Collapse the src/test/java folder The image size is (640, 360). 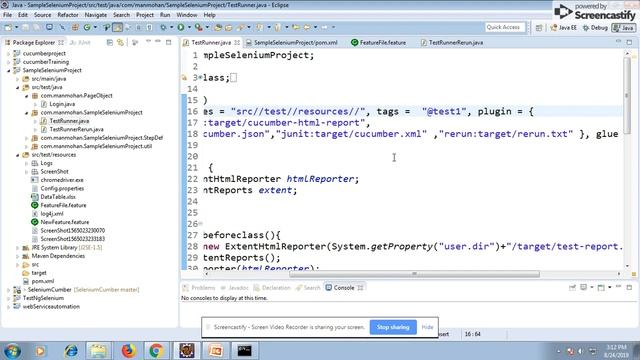18,87
